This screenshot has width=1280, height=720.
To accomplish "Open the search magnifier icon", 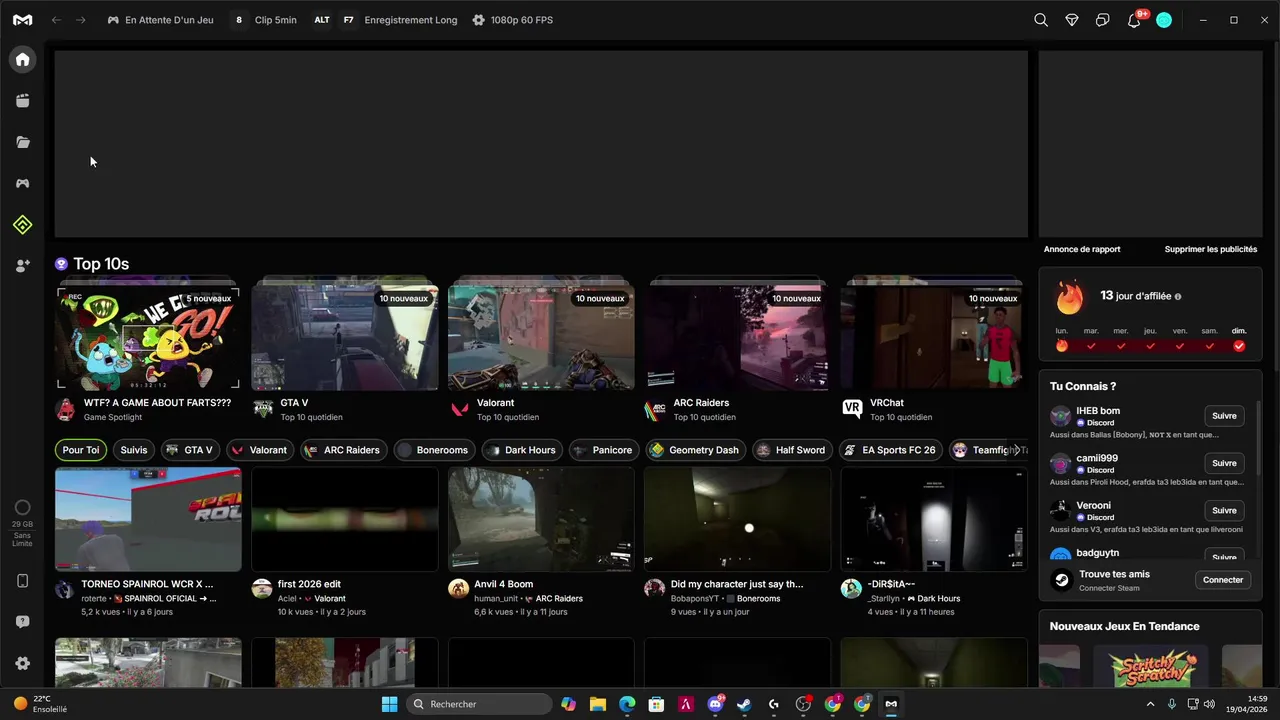I will (x=1041, y=20).
